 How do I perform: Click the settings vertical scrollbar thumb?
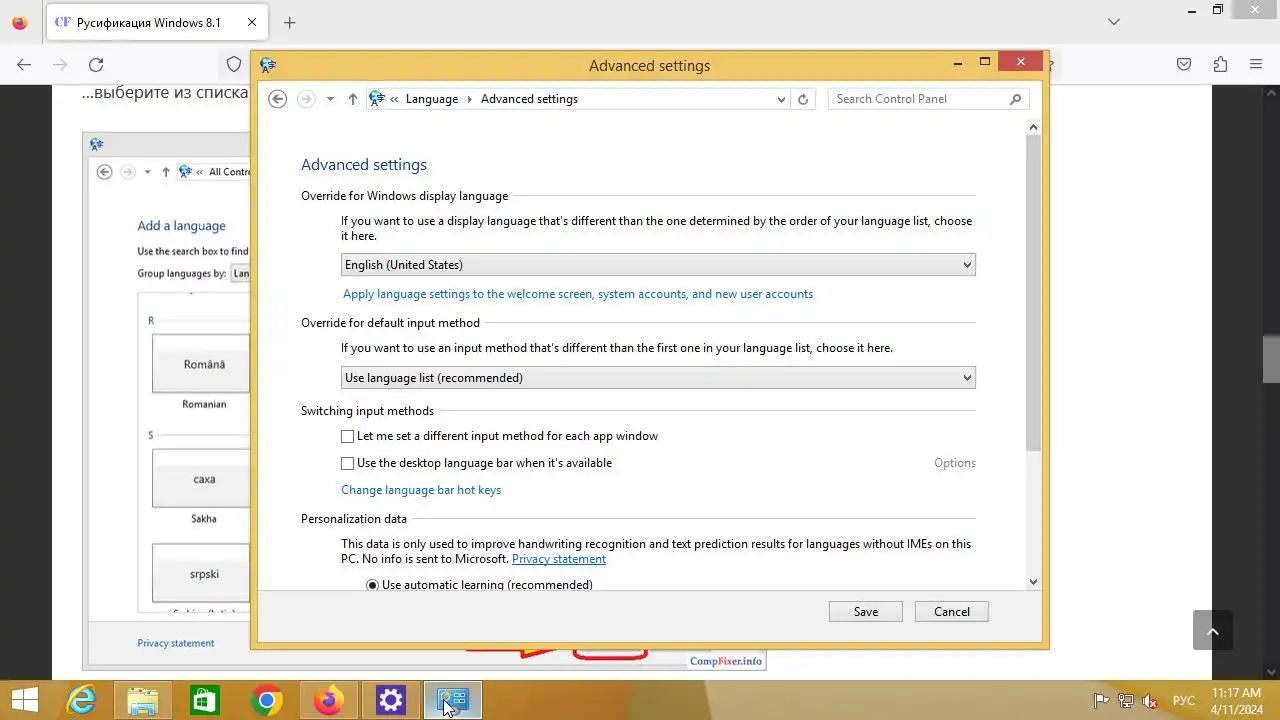(1034, 292)
